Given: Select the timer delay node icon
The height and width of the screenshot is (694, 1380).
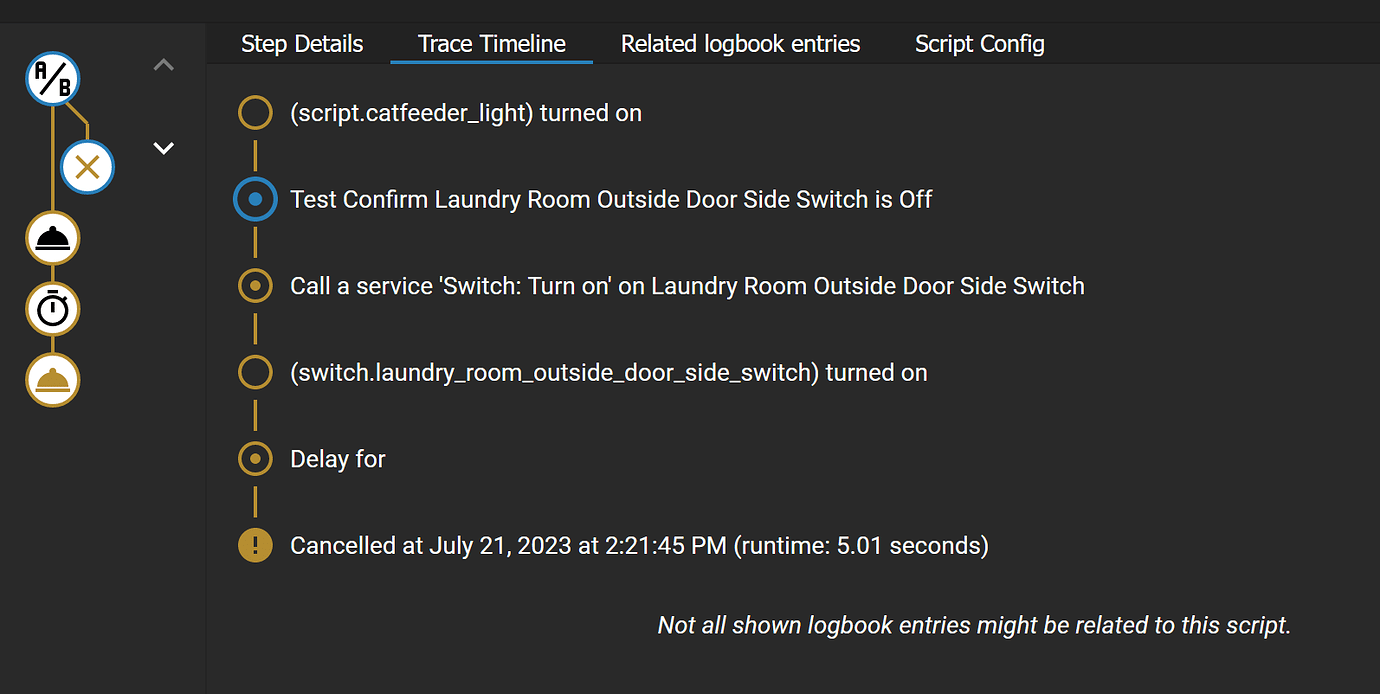Looking at the screenshot, I should [x=52, y=309].
